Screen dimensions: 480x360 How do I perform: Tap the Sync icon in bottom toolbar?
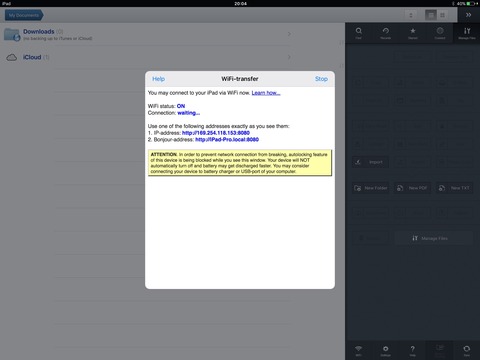coord(467,351)
